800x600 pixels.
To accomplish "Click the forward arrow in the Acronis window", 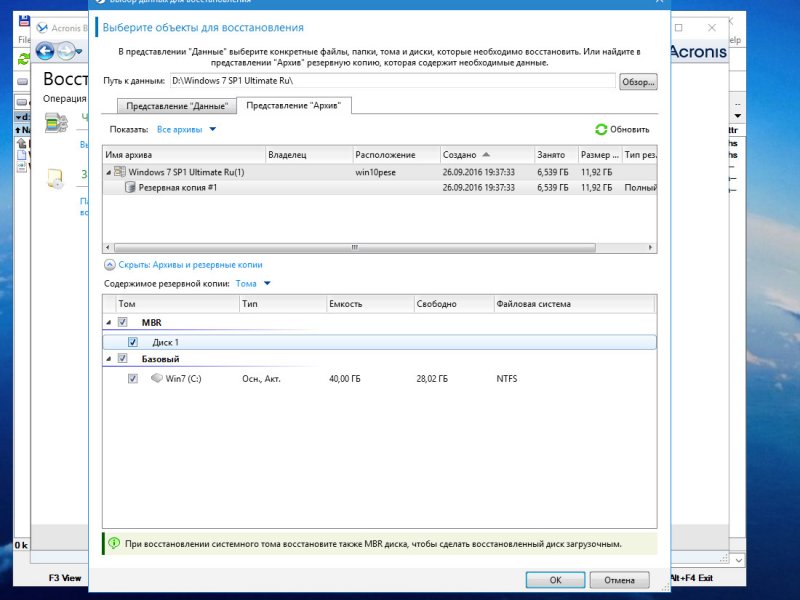I will pyautogui.click(x=66, y=51).
